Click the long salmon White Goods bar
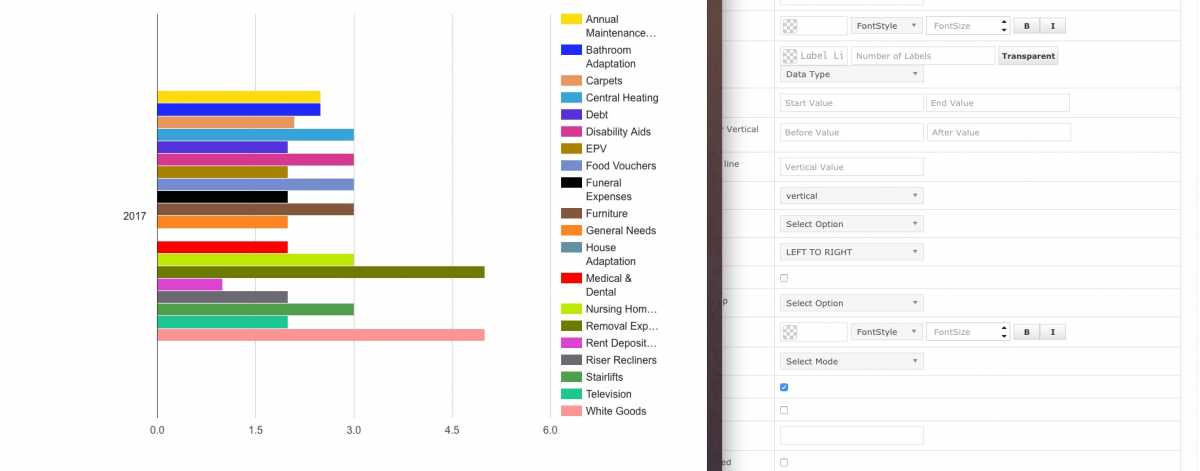The width and height of the screenshot is (1200, 471). point(321,334)
